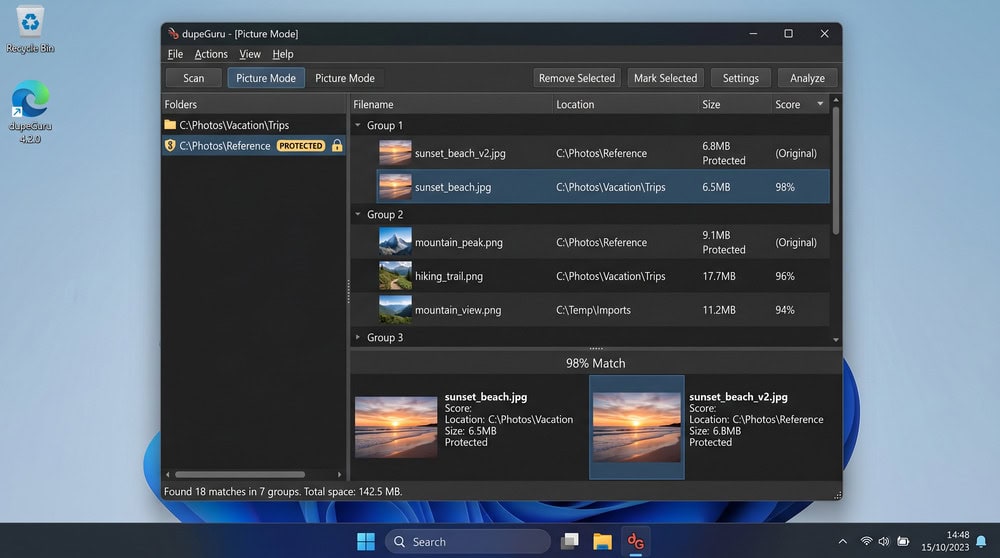
Task: Click the unhighlighted Picture Mode toolbar label
Action: tap(345, 78)
